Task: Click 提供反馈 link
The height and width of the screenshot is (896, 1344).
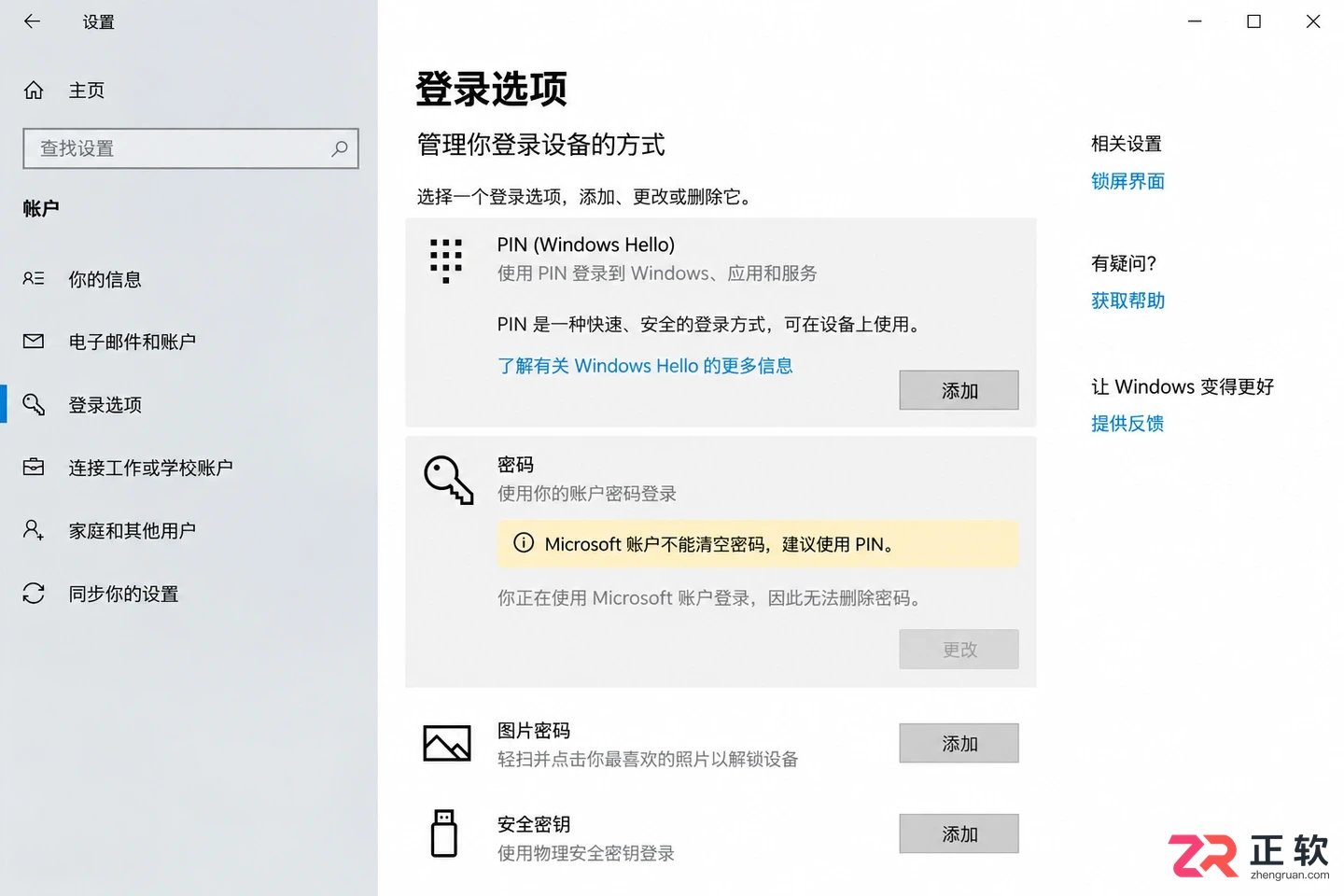Action: pos(1127,424)
